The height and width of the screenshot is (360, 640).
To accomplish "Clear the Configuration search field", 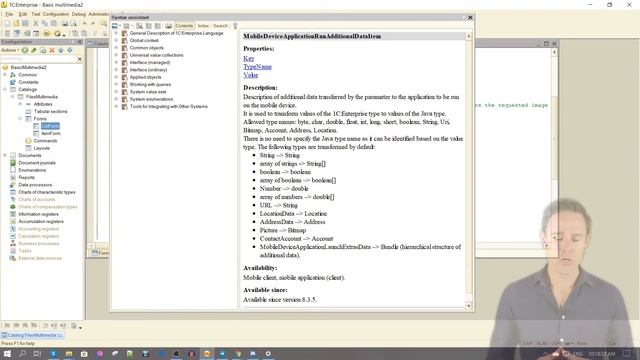I will click(80, 59).
